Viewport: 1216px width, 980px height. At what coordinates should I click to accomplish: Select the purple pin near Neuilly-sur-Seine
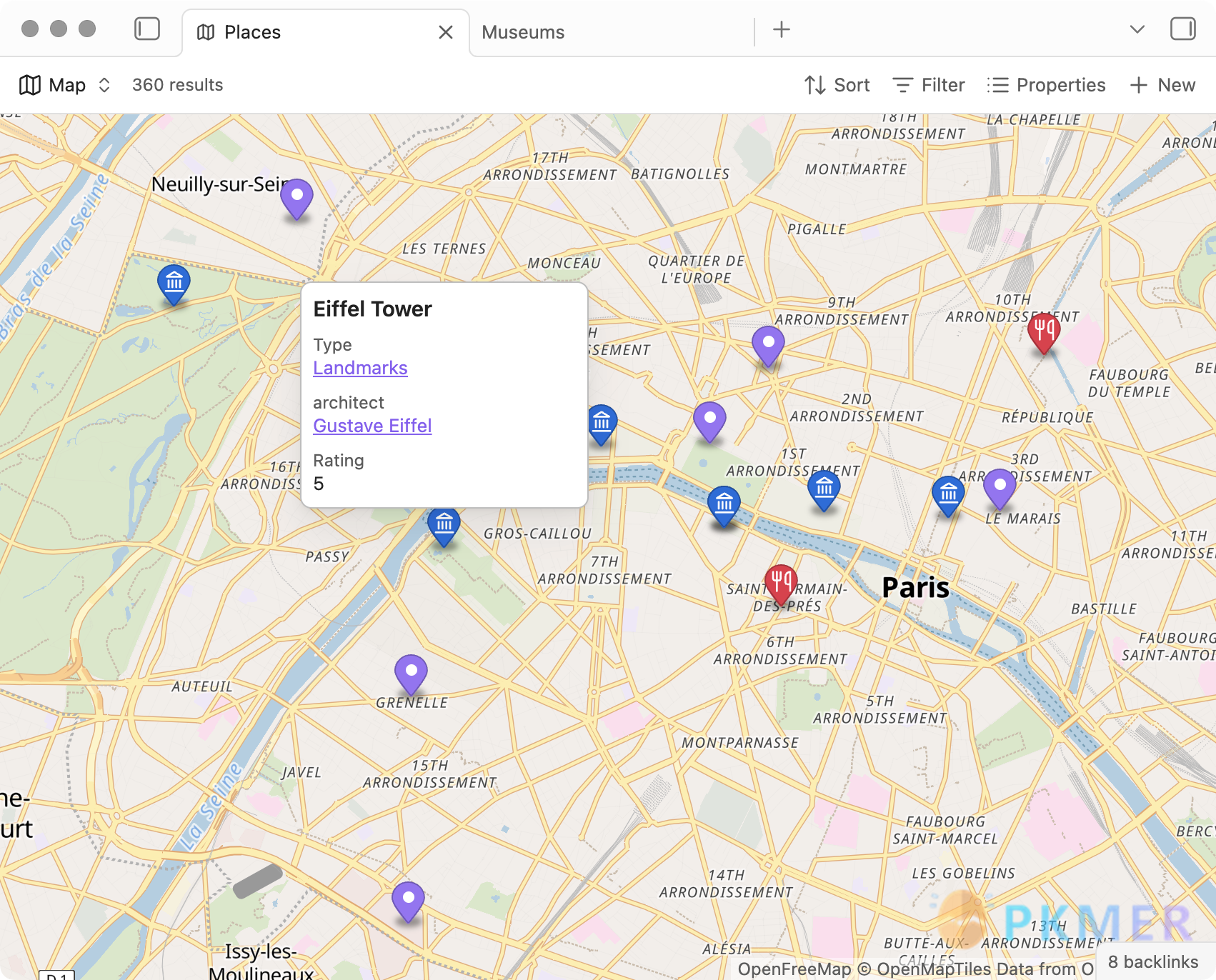pos(296,197)
